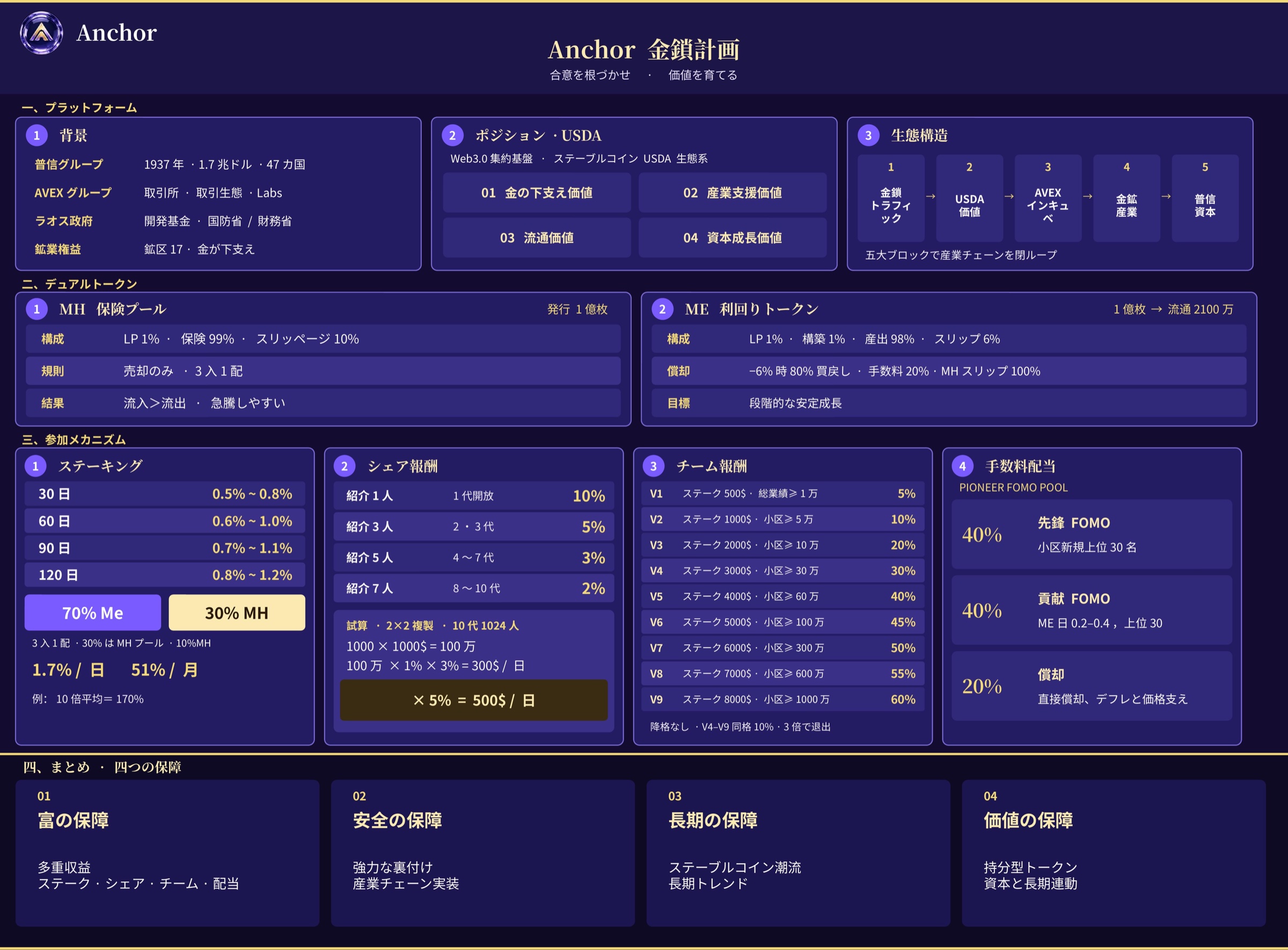Click the V4 team reward row
This screenshot has width=1288, height=950.
point(782,570)
